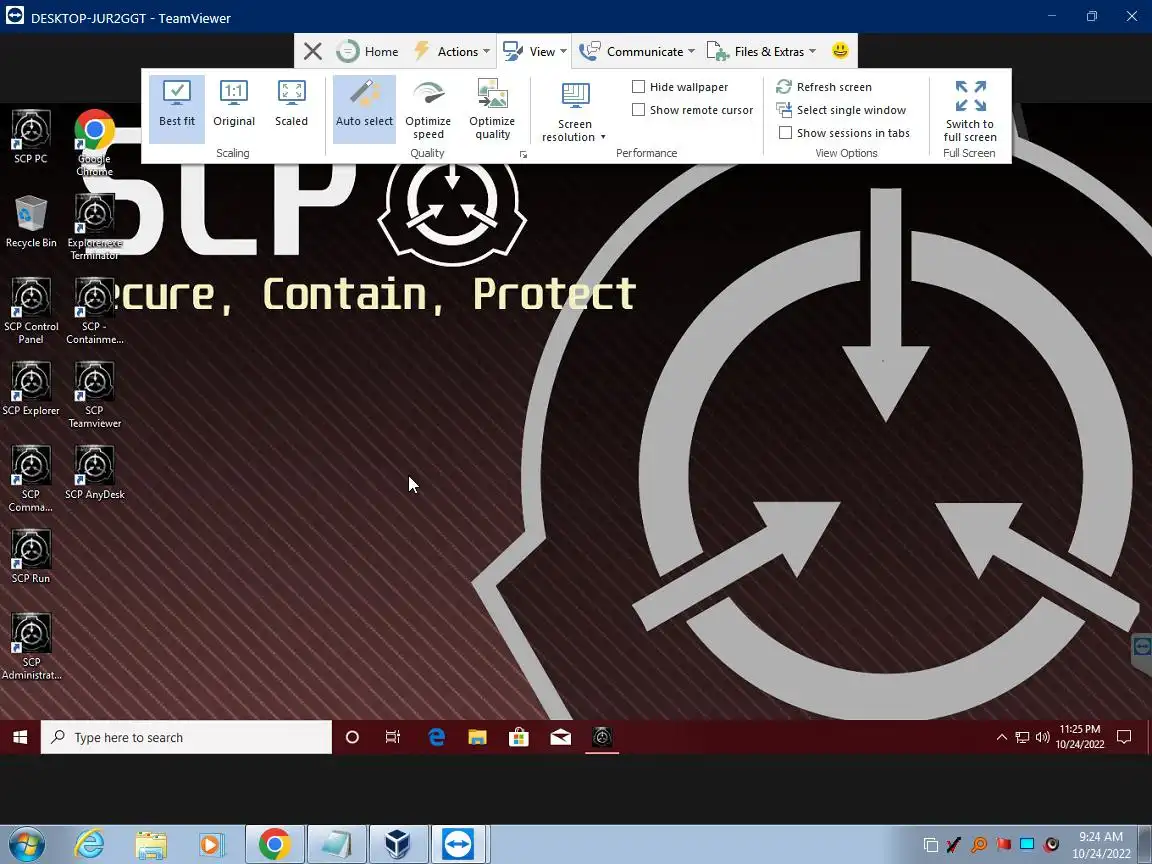Click SCP app on remote taskbar
The image size is (1152, 864).
(602, 737)
